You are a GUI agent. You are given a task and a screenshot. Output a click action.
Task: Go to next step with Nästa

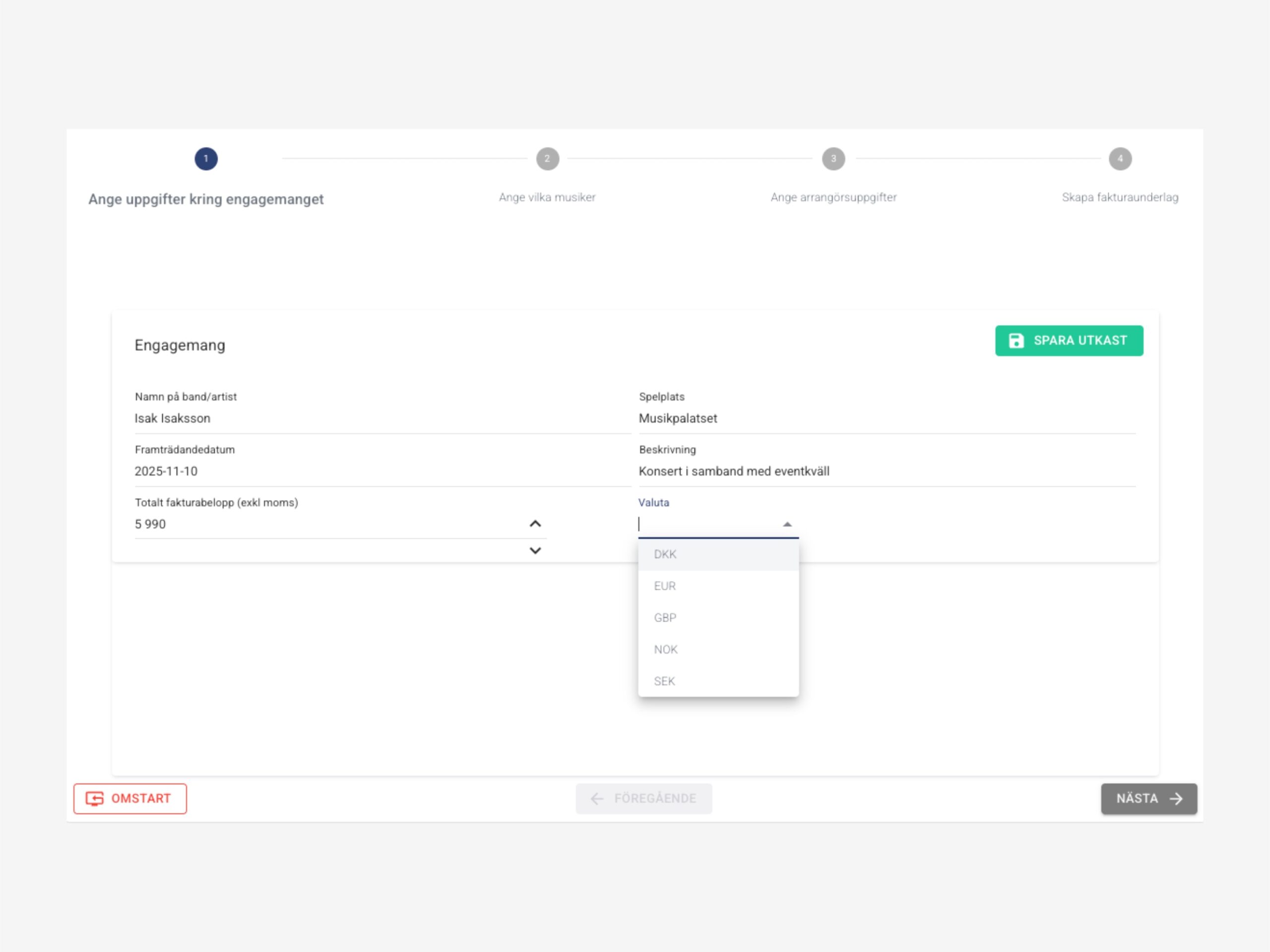pyautogui.click(x=1148, y=798)
